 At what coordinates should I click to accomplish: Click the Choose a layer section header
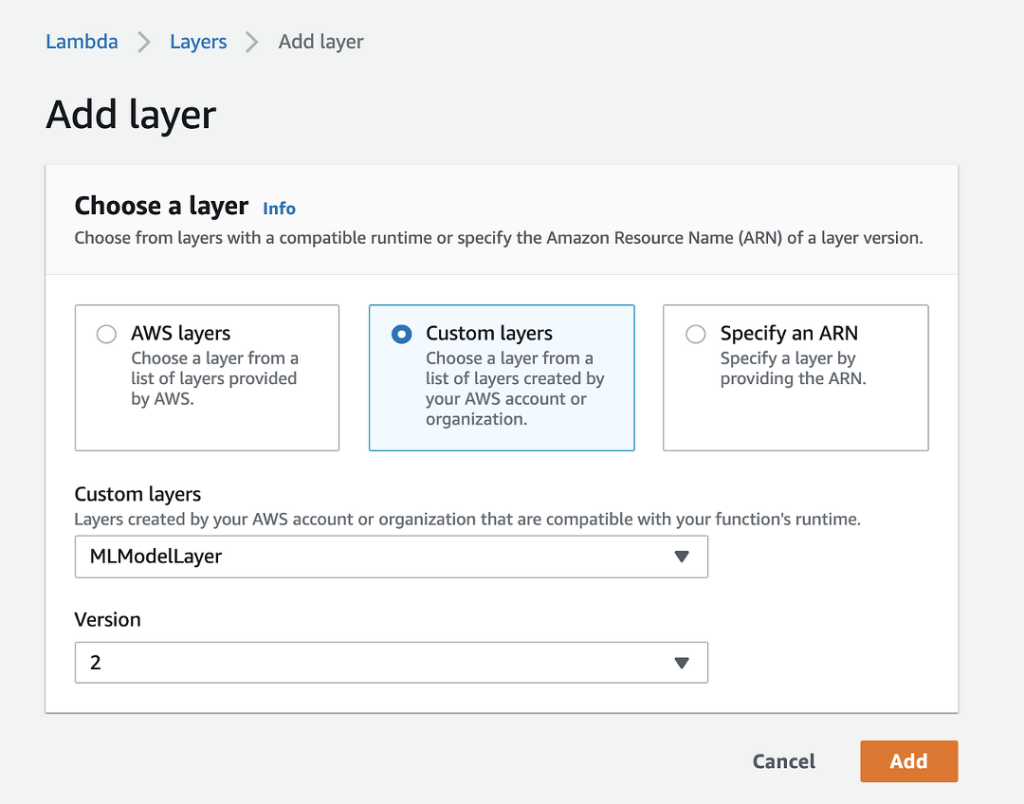pyautogui.click(x=161, y=206)
